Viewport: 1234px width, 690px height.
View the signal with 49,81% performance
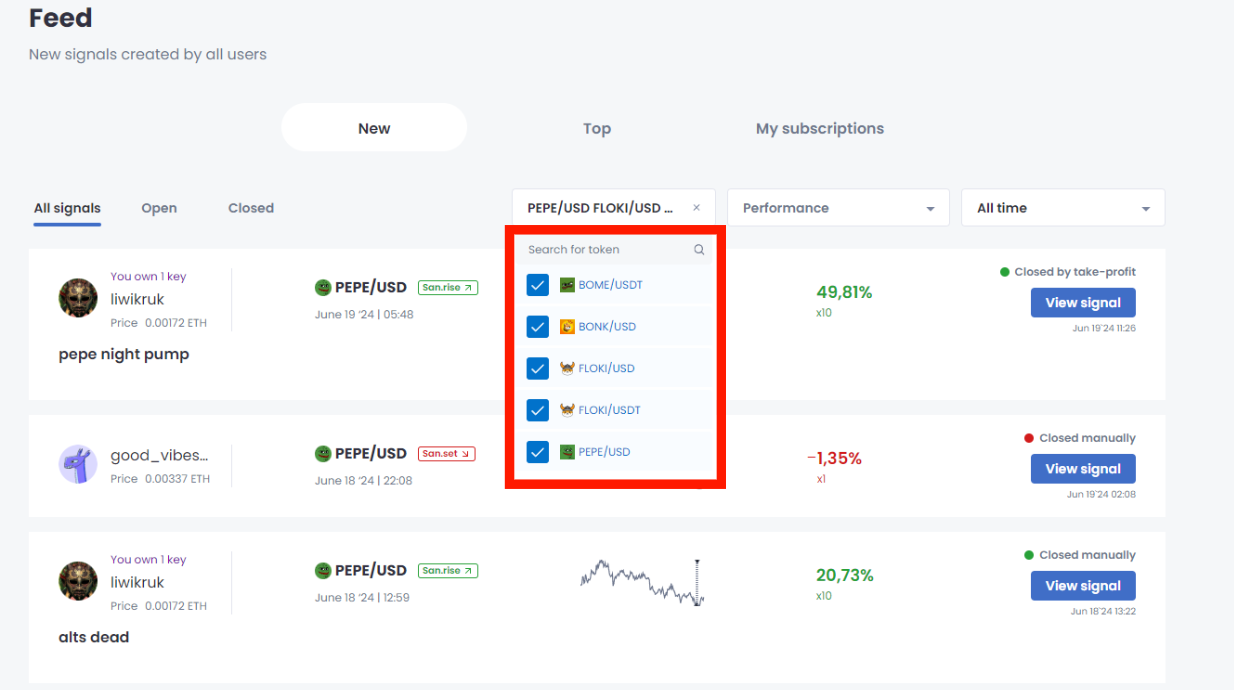click(1083, 303)
